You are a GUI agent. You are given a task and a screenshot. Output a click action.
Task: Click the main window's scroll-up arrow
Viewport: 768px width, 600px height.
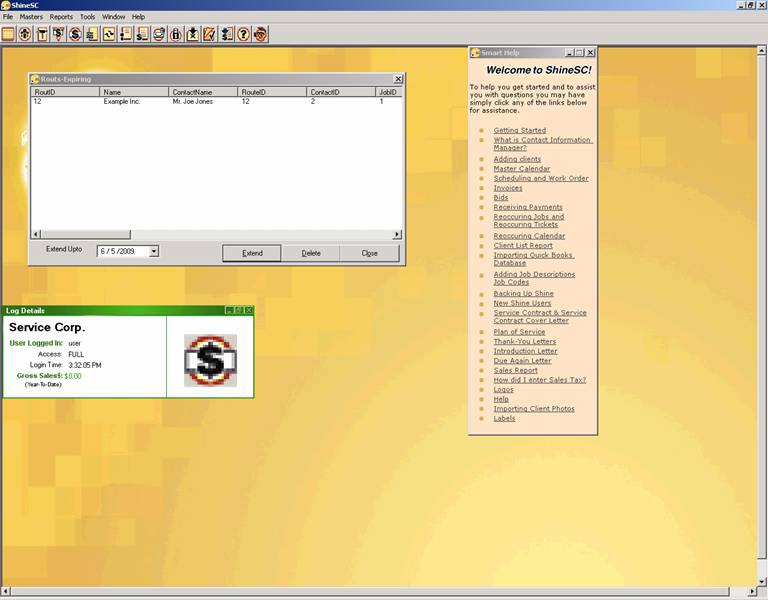[x=762, y=50]
